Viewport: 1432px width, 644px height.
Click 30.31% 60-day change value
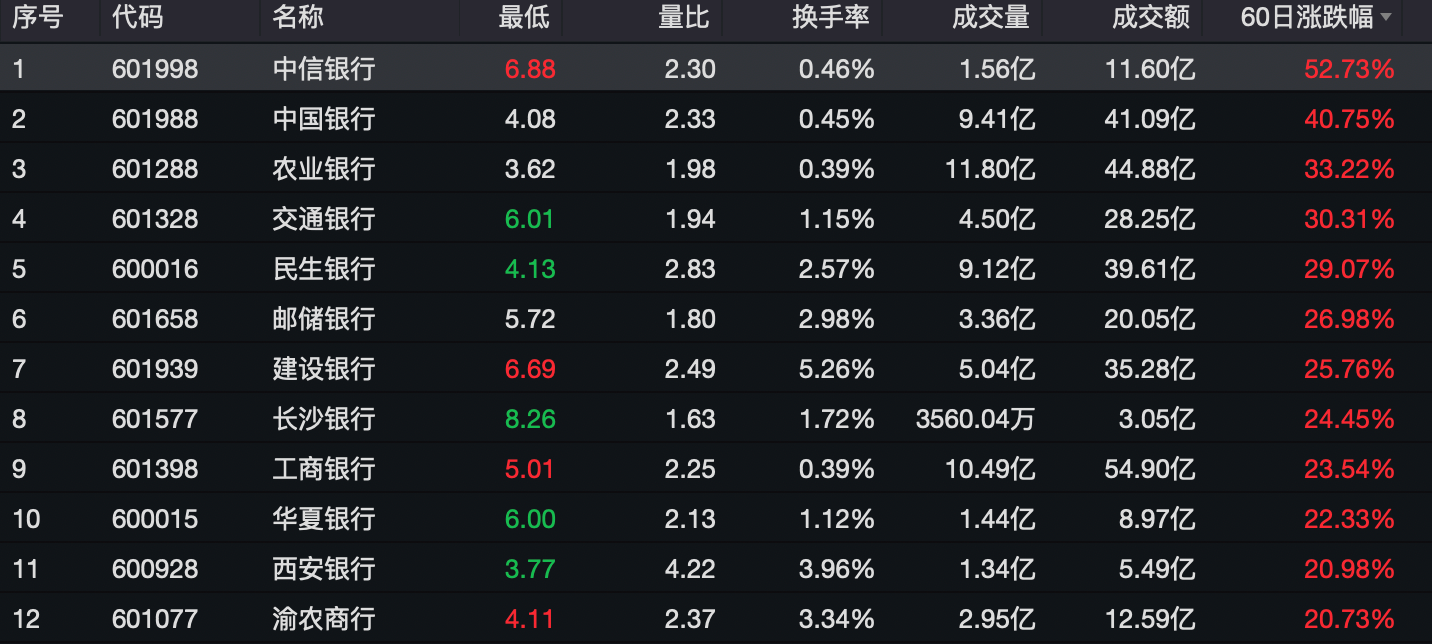(1349, 219)
